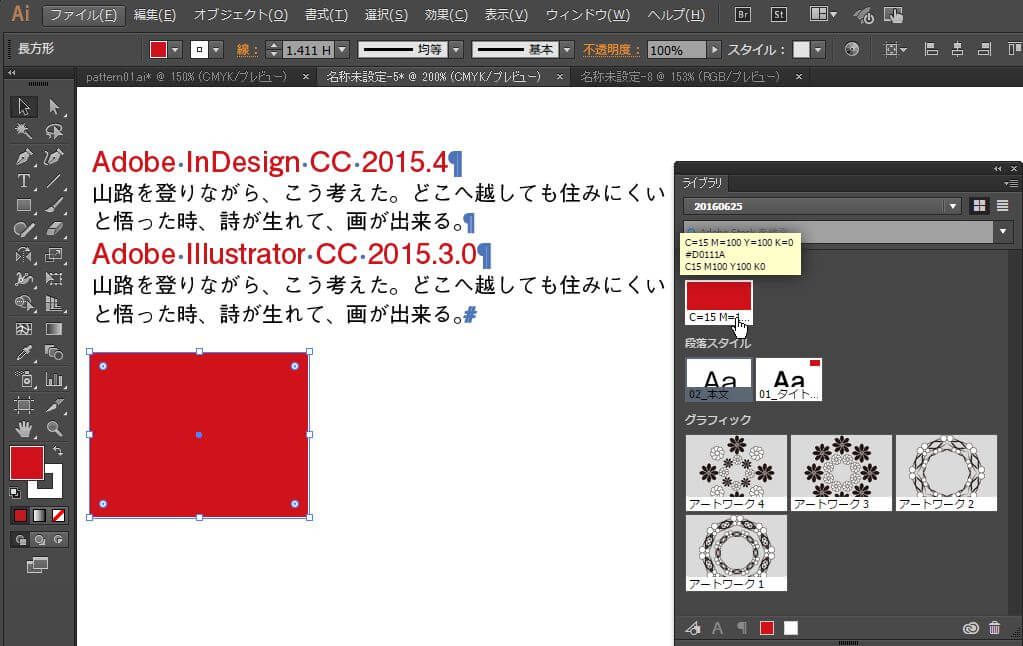Click the 線 stroke panel link
The height and width of the screenshot is (646, 1023).
[x=247, y=50]
